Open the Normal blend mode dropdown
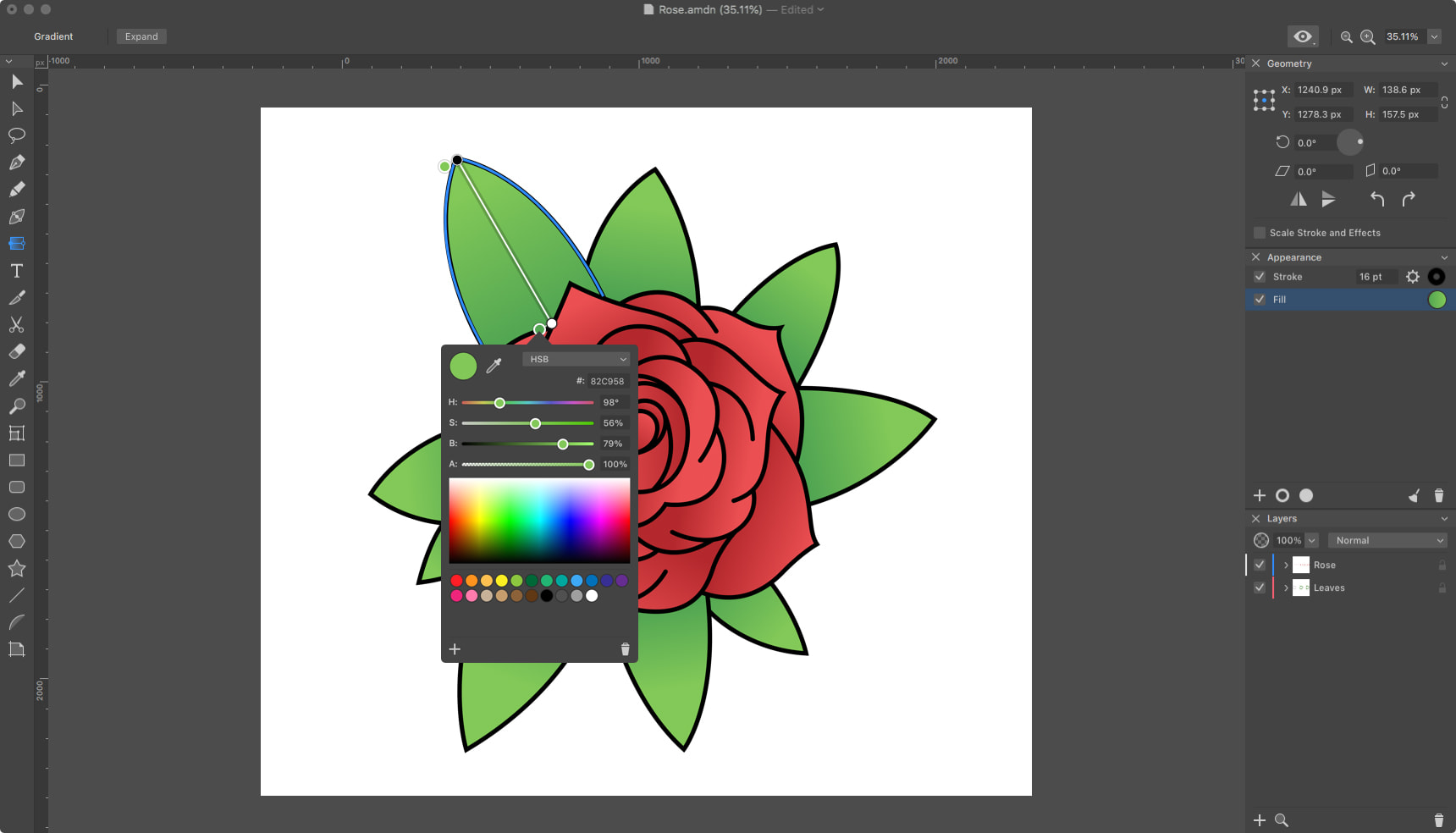1456x833 pixels. [x=1387, y=540]
